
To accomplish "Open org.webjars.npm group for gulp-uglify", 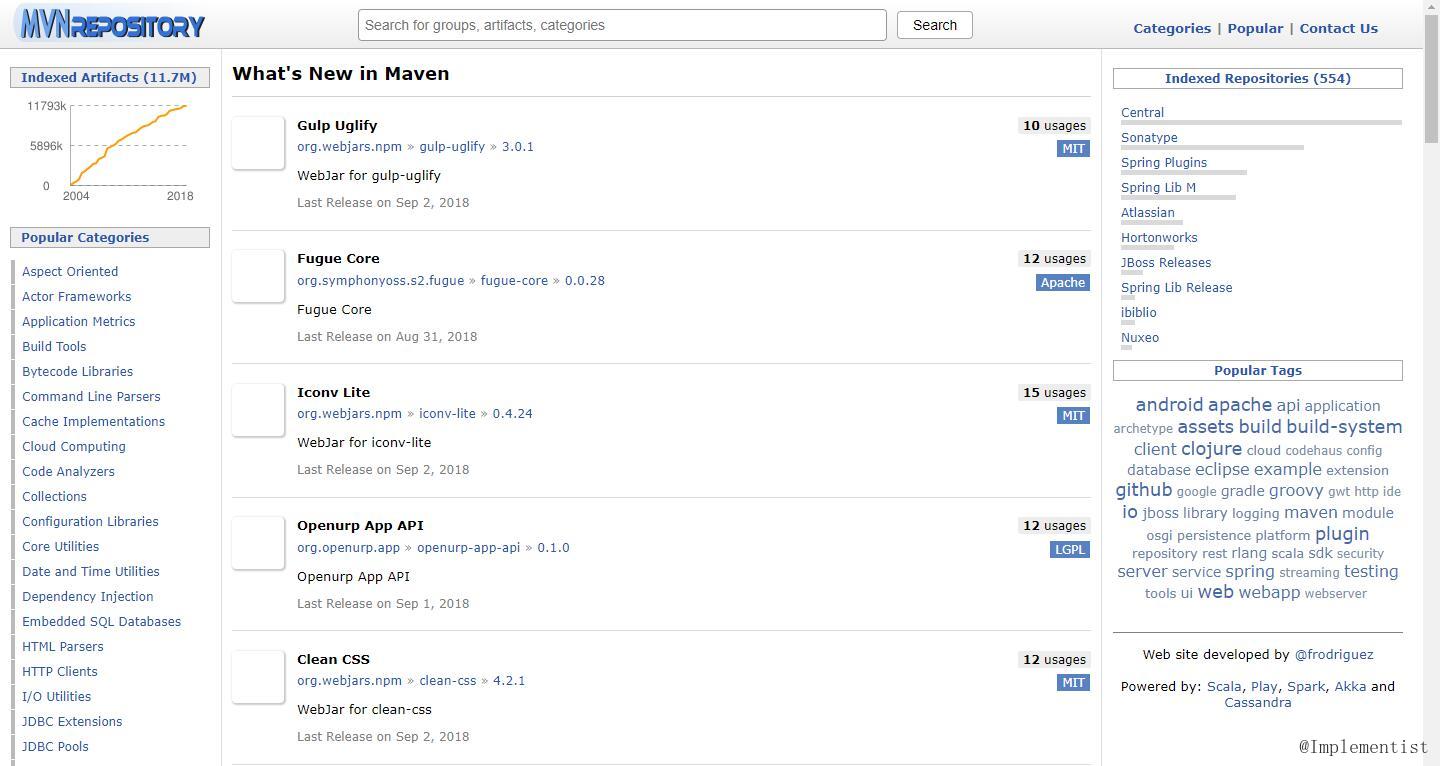I will [349, 146].
